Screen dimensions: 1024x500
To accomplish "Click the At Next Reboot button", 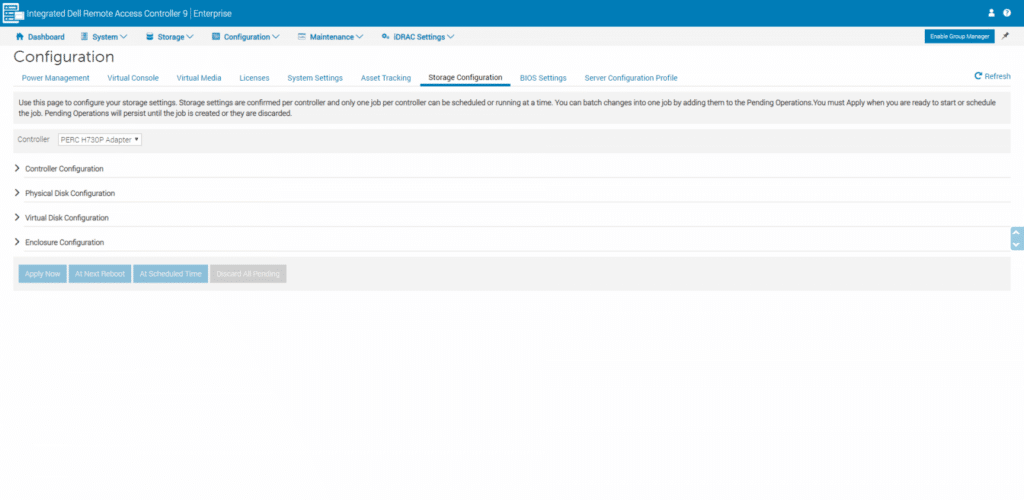I will [100, 273].
